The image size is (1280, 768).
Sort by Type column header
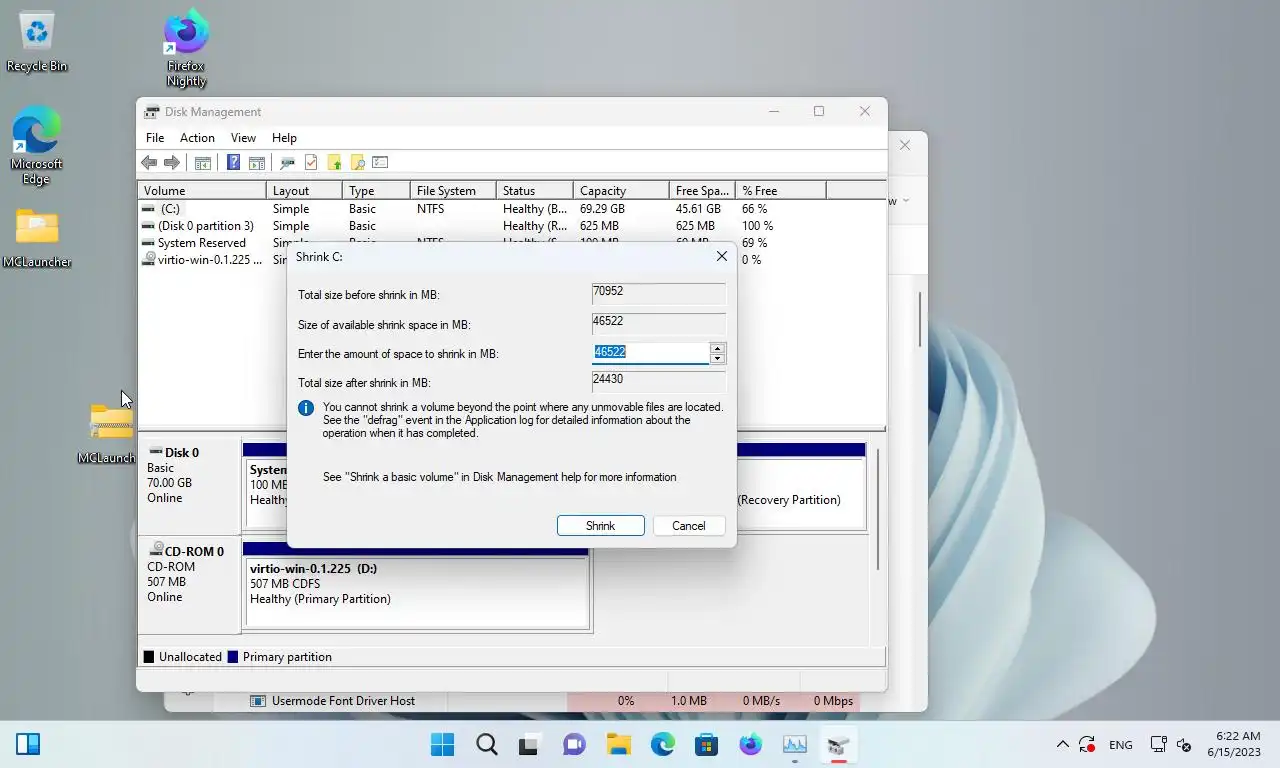(376, 190)
